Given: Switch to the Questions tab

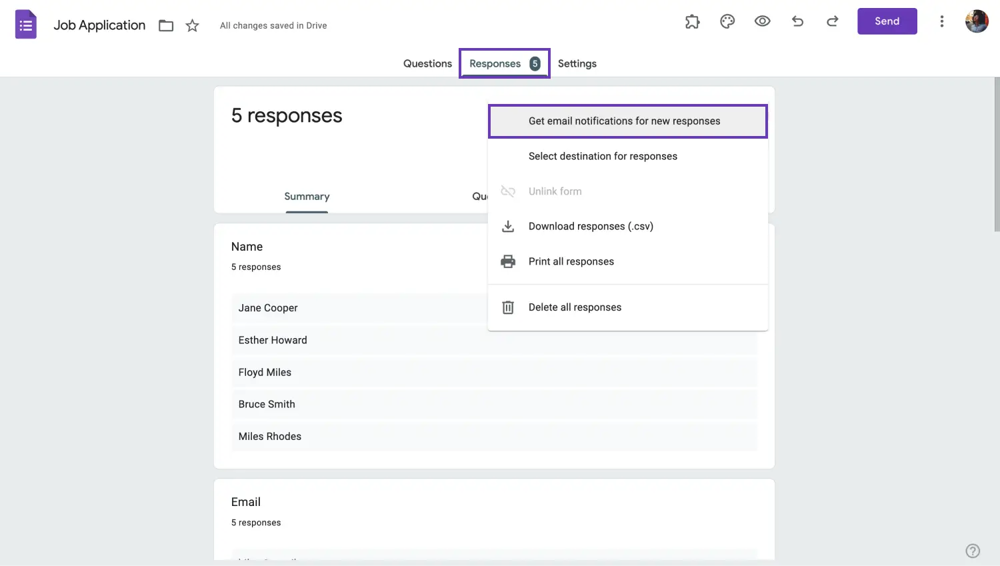Looking at the screenshot, I should (x=427, y=64).
